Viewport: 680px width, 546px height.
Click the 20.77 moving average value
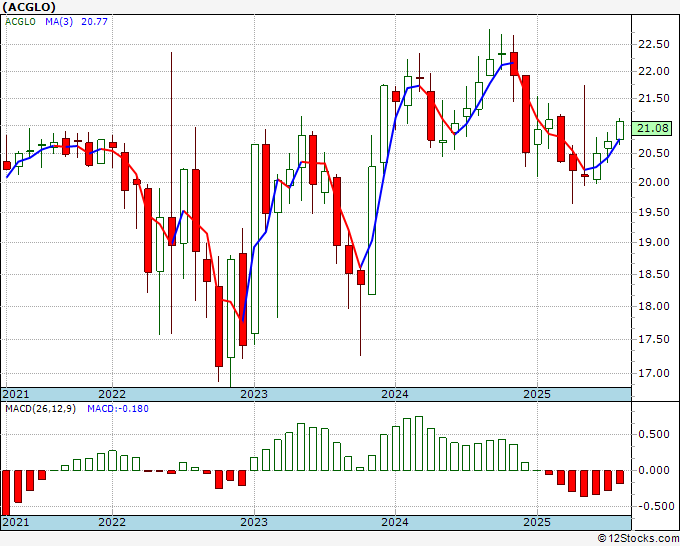(94, 22)
